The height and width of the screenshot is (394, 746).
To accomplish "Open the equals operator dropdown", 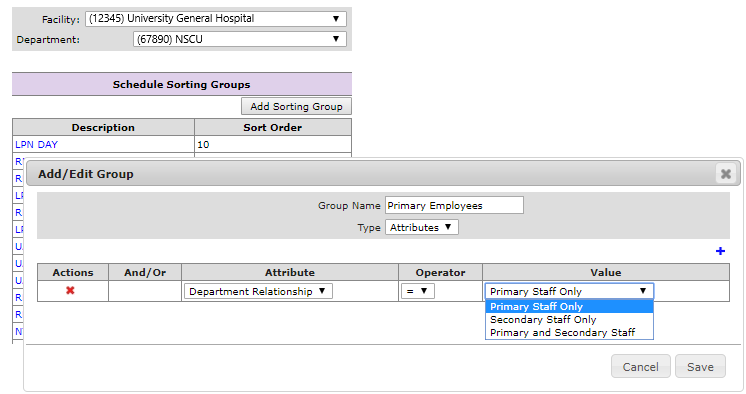I will [x=418, y=291].
